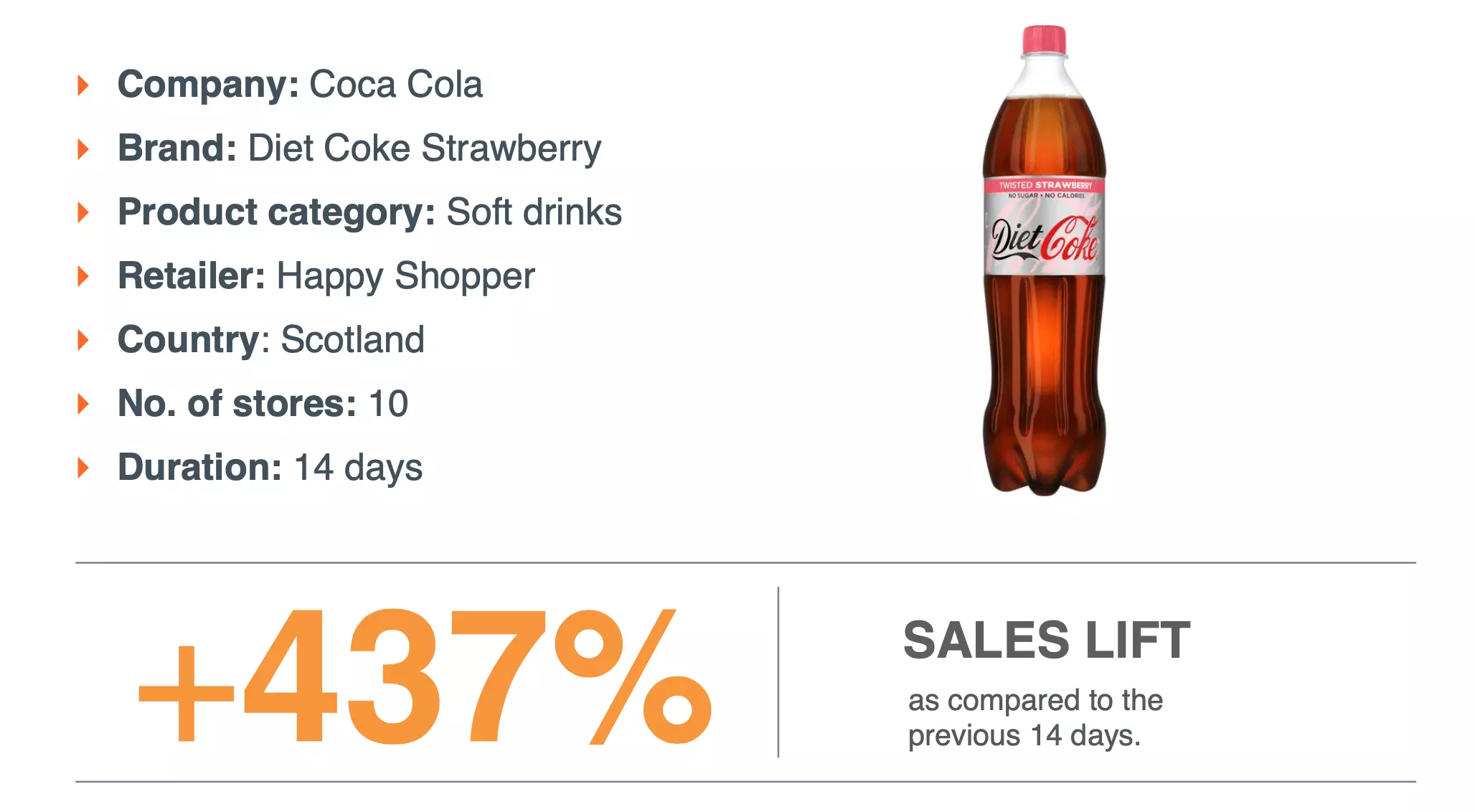Select the No. of stores: 10 text
Screen dimensions: 1475x812
tap(263, 403)
